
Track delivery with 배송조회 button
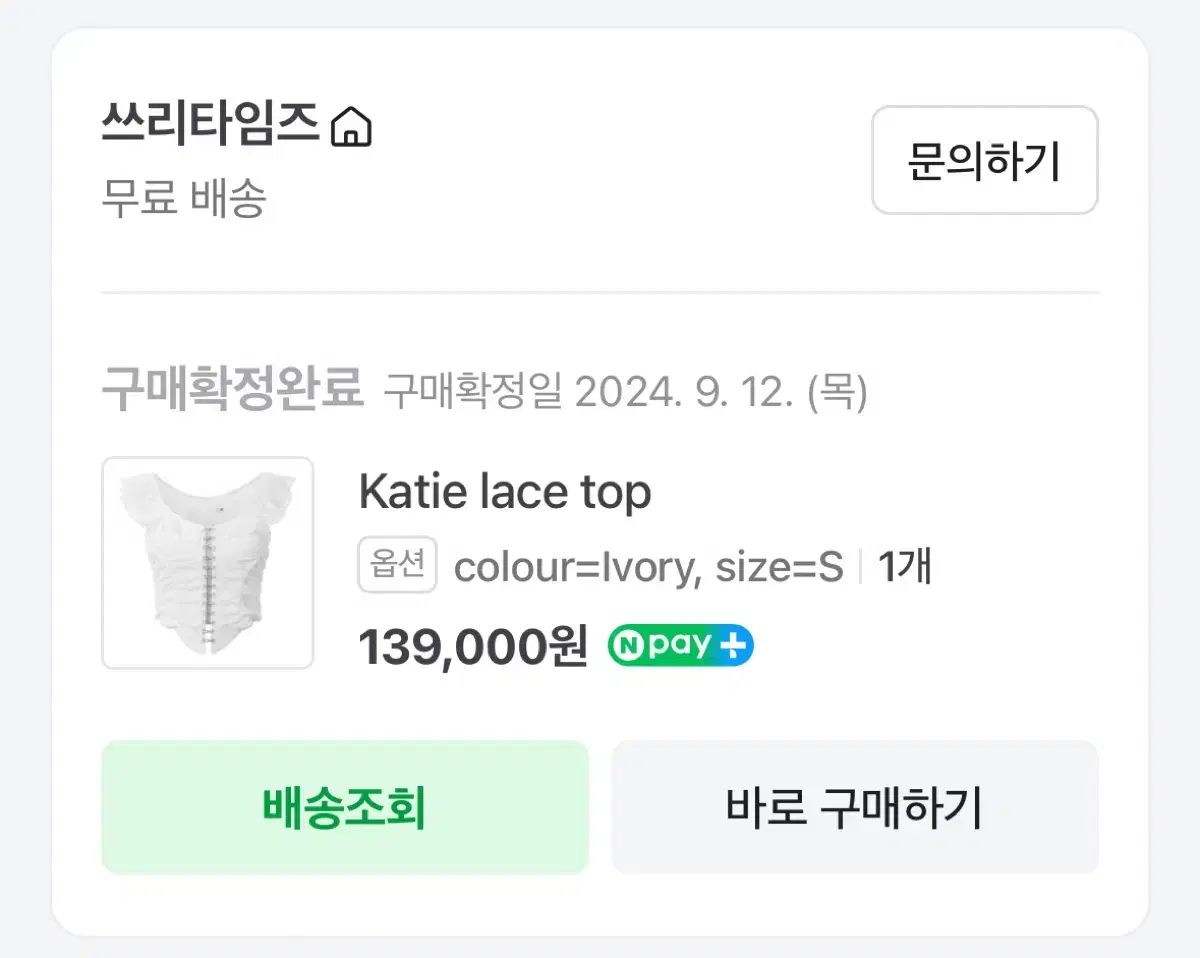[x=345, y=807]
